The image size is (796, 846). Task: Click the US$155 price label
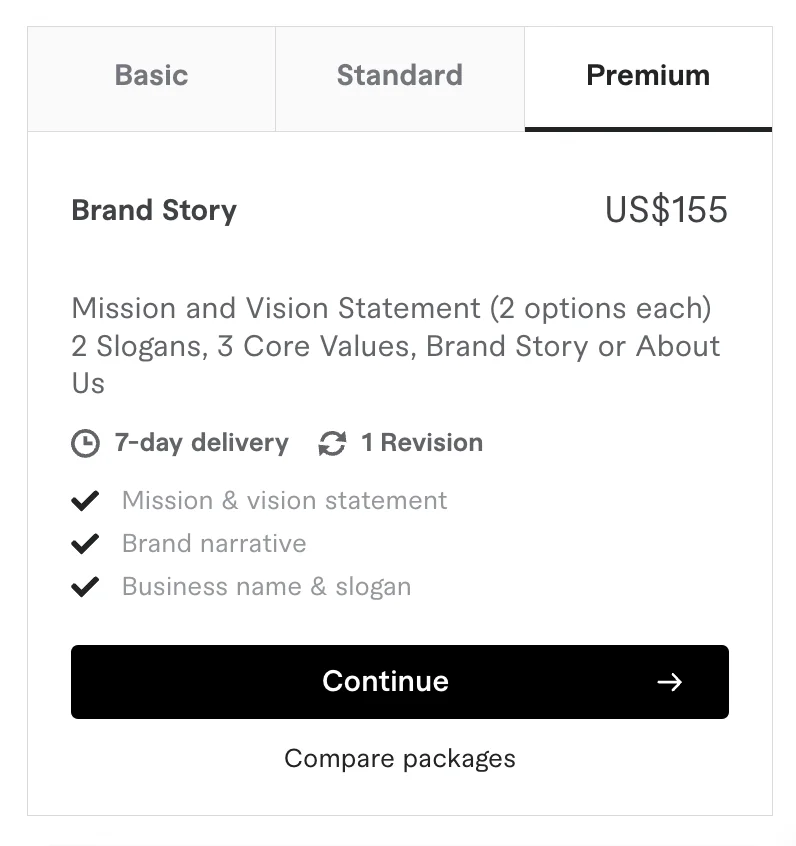click(x=667, y=210)
